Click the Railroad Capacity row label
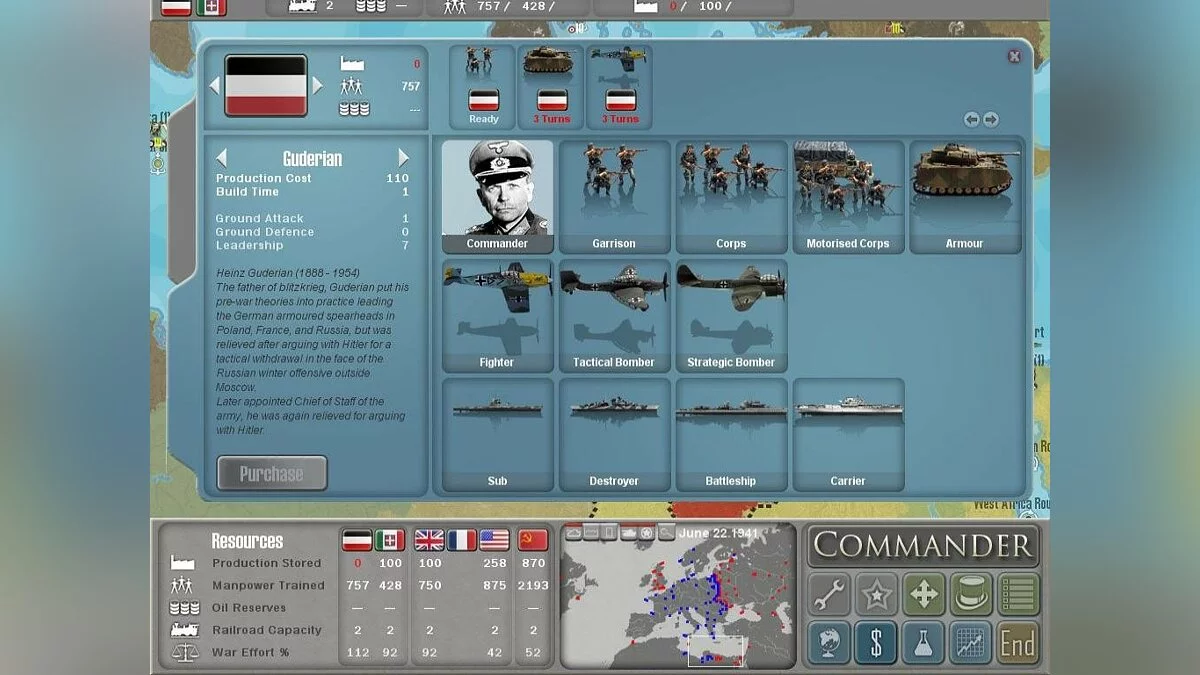Viewport: 1200px width, 675px height. pos(267,630)
